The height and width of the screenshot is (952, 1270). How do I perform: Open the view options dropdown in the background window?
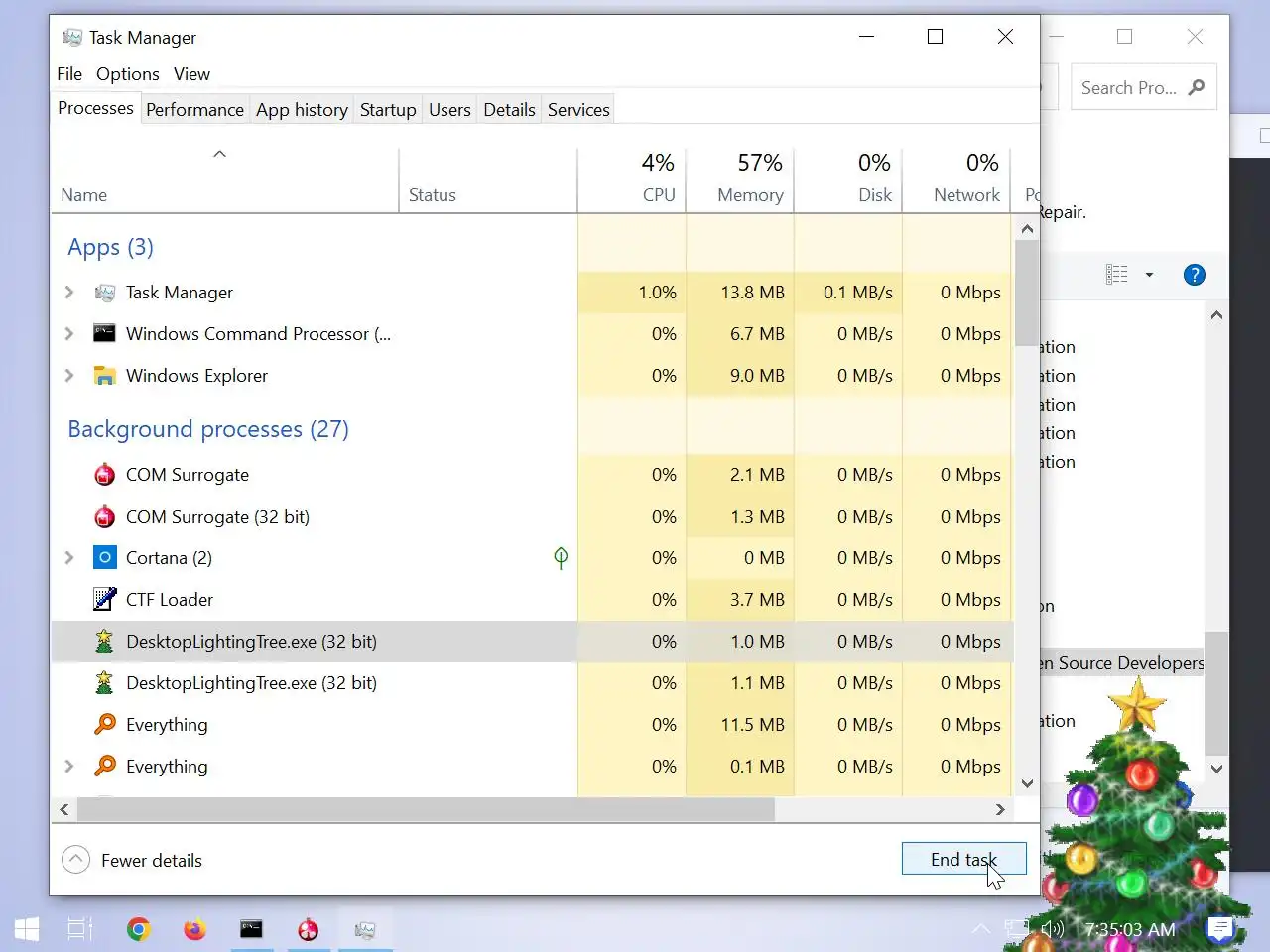pos(1149,275)
